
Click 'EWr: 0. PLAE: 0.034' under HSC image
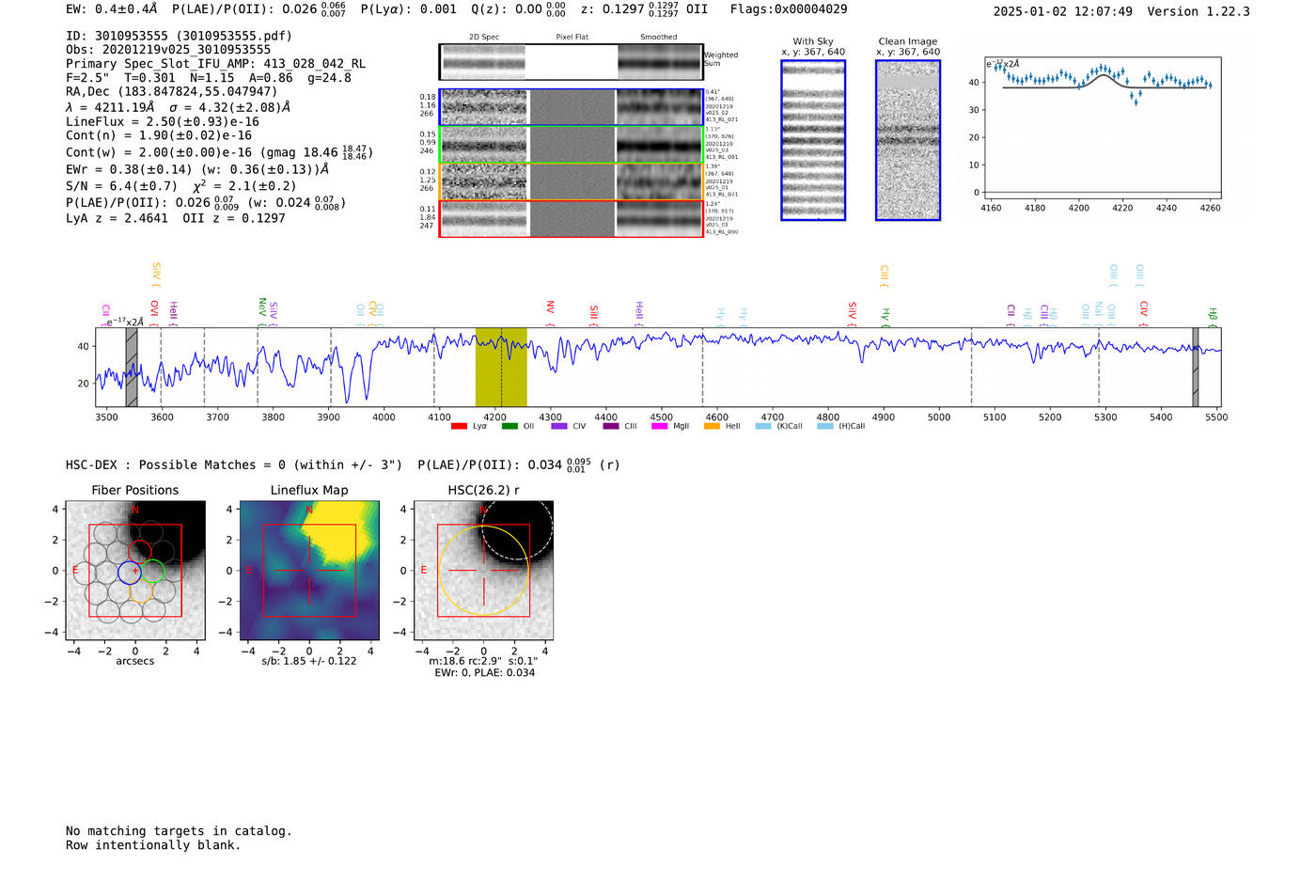(x=484, y=673)
